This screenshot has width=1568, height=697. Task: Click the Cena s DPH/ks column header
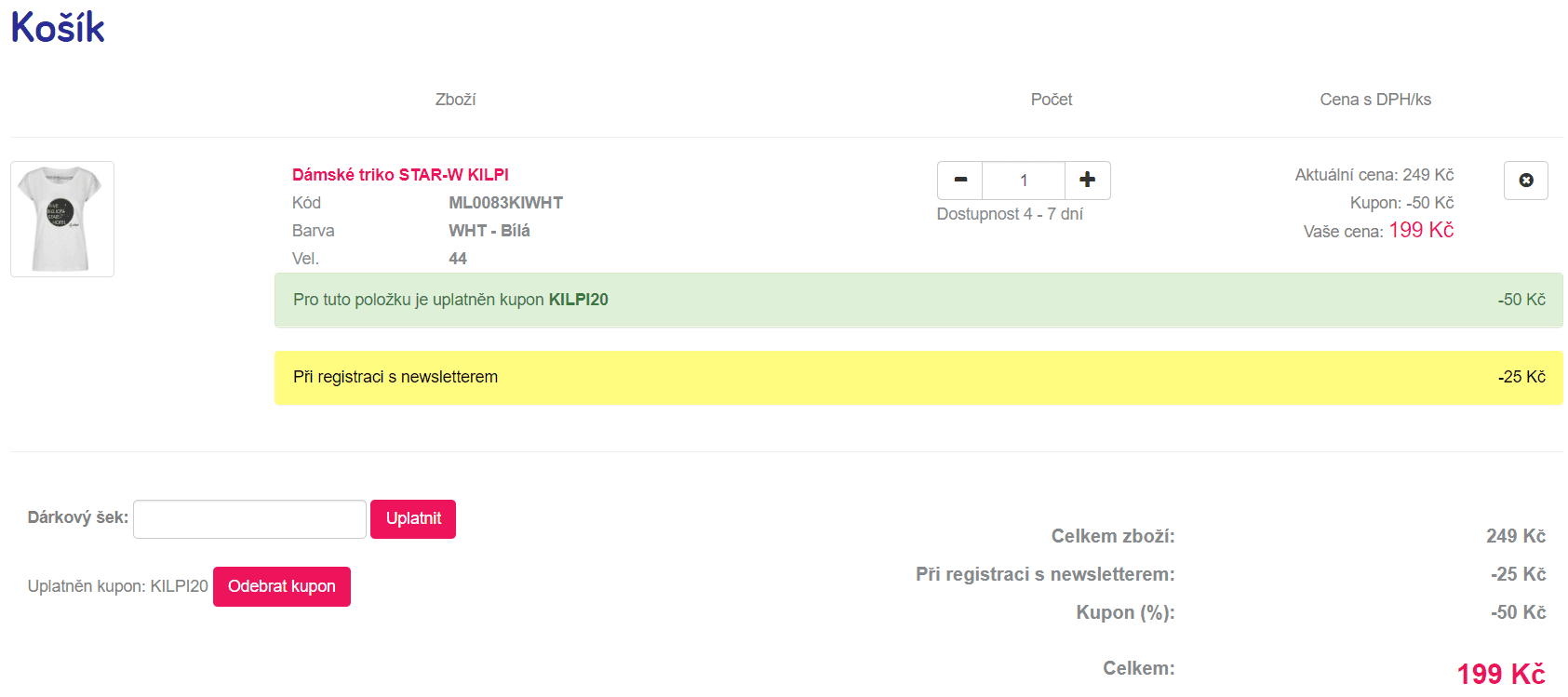(x=1375, y=100)
